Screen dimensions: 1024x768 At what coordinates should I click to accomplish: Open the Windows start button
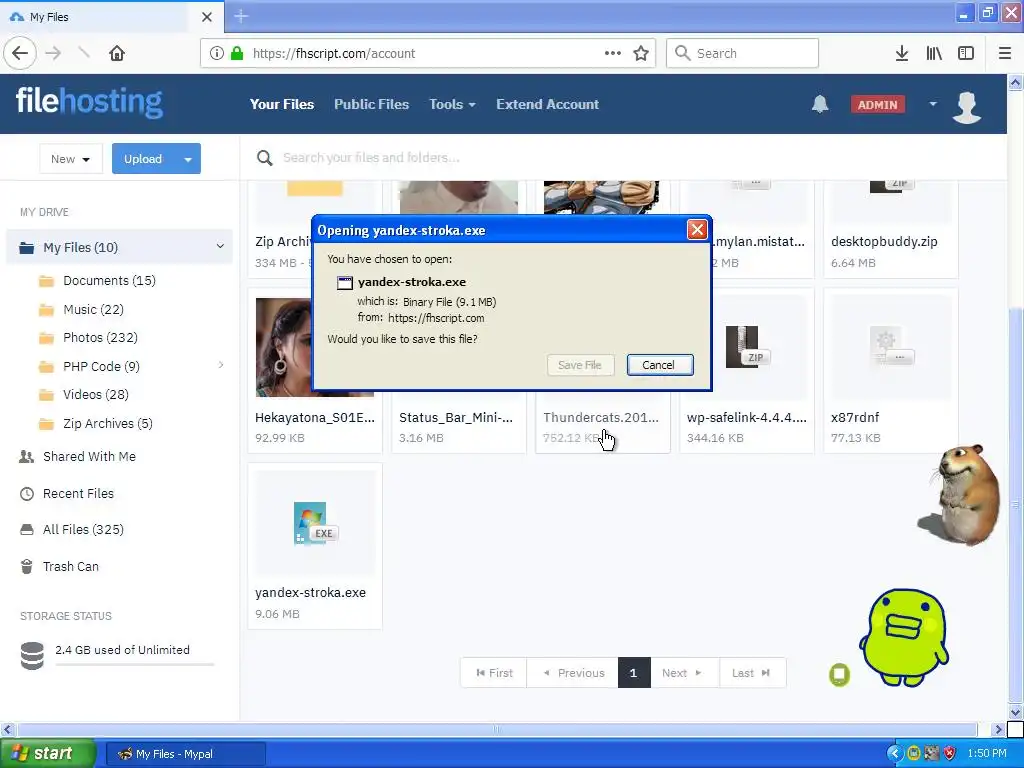pyautogui.click(x=48, y=753)
